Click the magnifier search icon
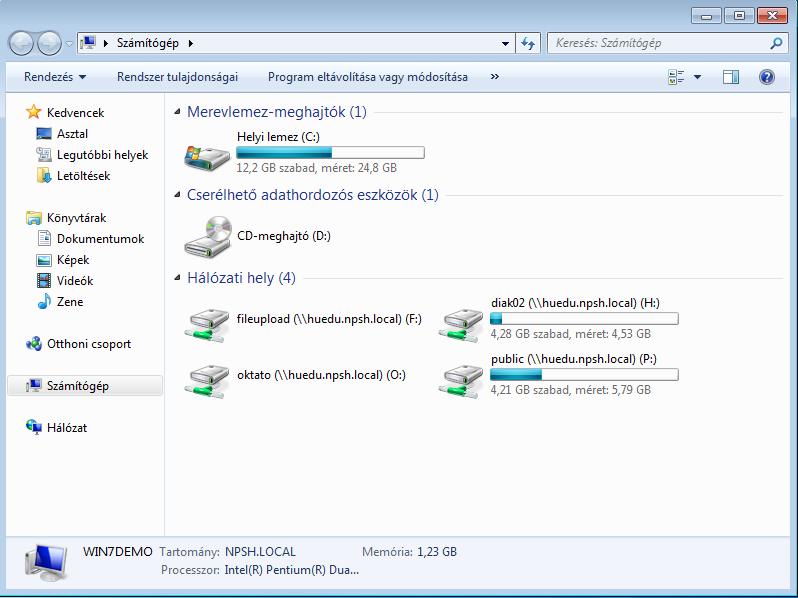Image resolution: width=798 pixels, height=598 pixels. click(776, 43)
